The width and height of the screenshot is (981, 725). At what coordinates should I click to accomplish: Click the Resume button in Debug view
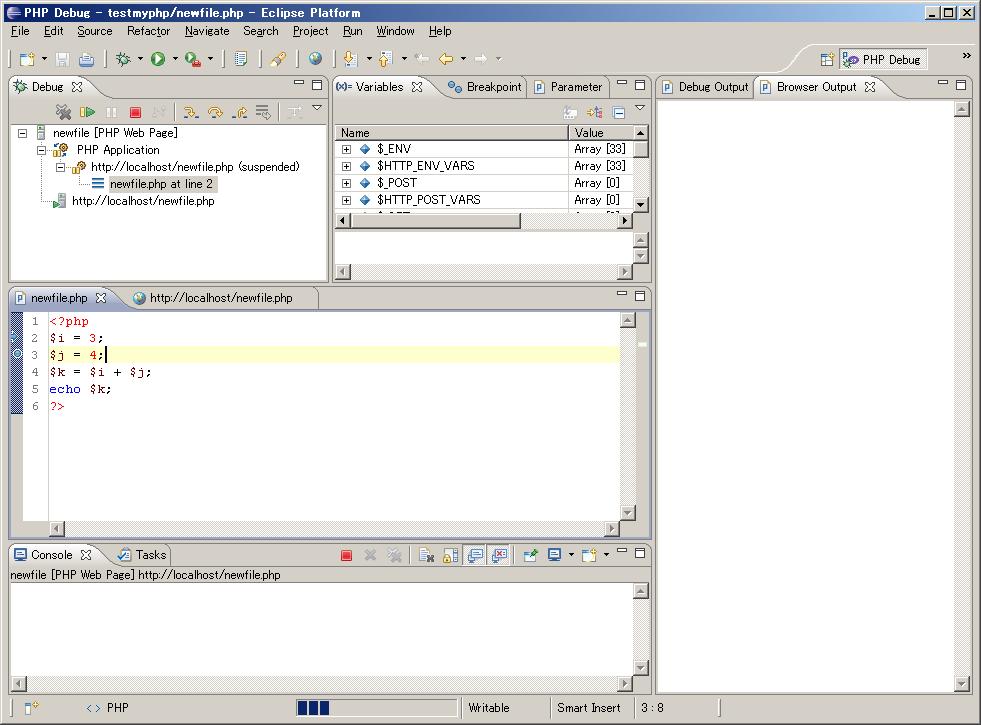coord(87,113)
